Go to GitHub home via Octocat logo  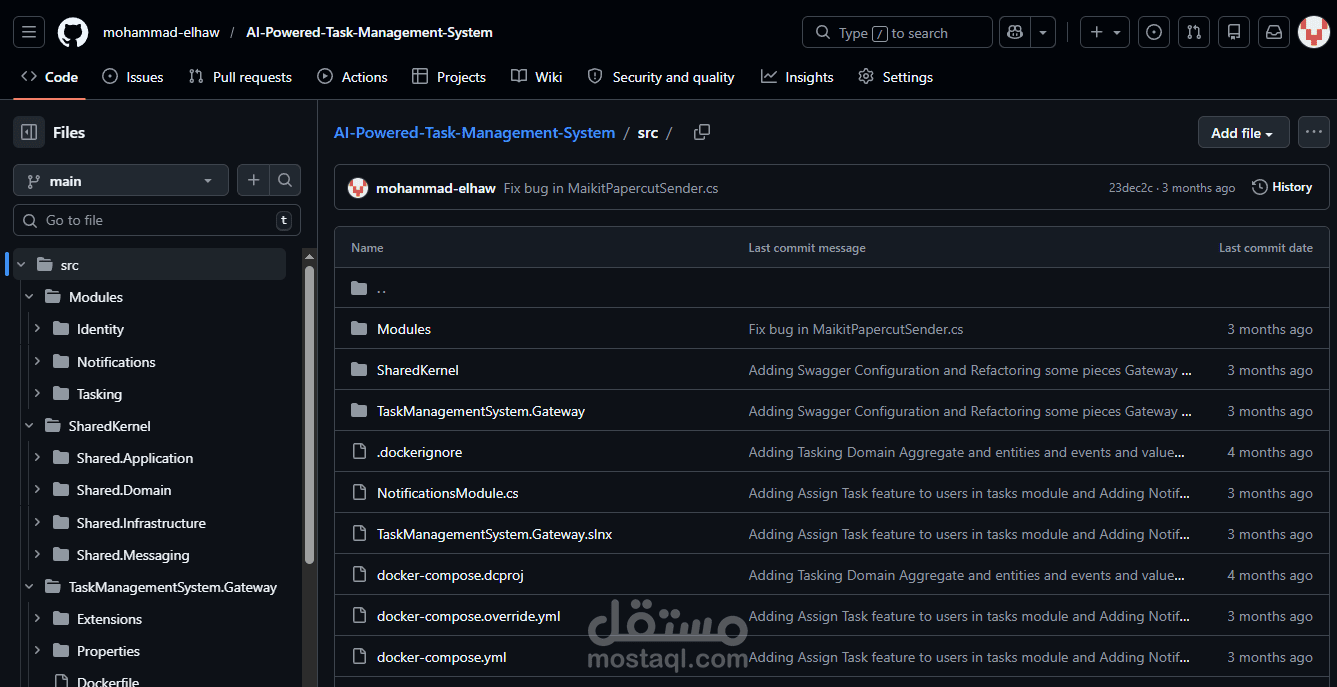(73, 32)
